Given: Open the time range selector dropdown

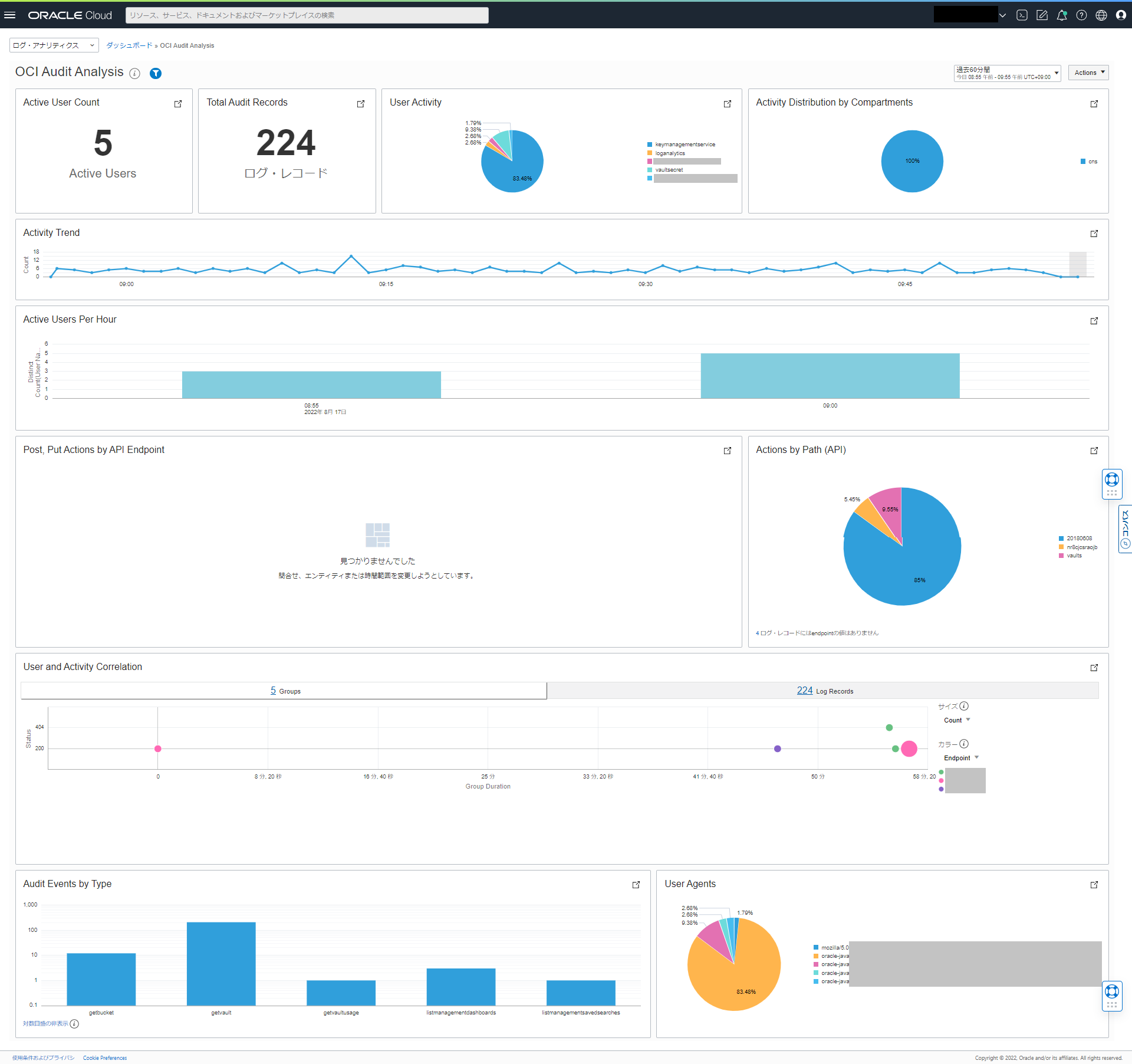Looking at the screenshot, I should pos(1007,73).
